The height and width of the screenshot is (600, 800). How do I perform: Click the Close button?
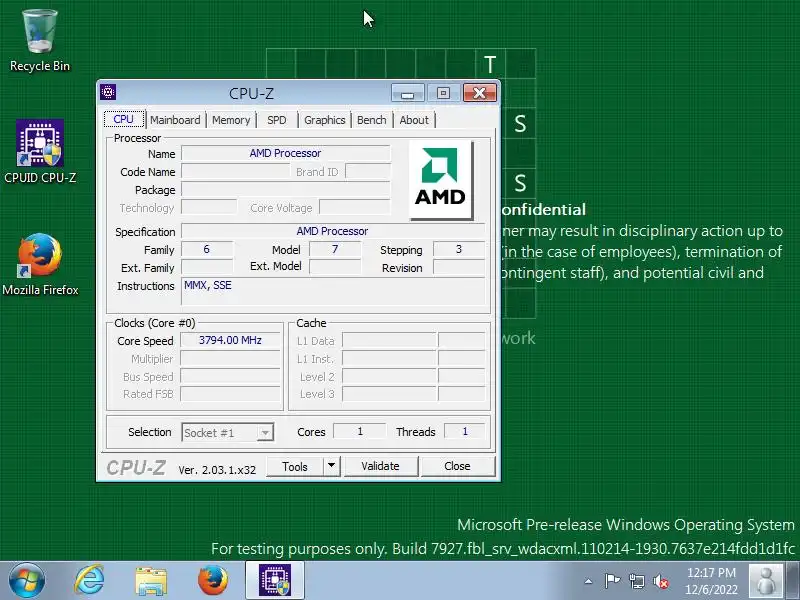[x=457, y=466]
